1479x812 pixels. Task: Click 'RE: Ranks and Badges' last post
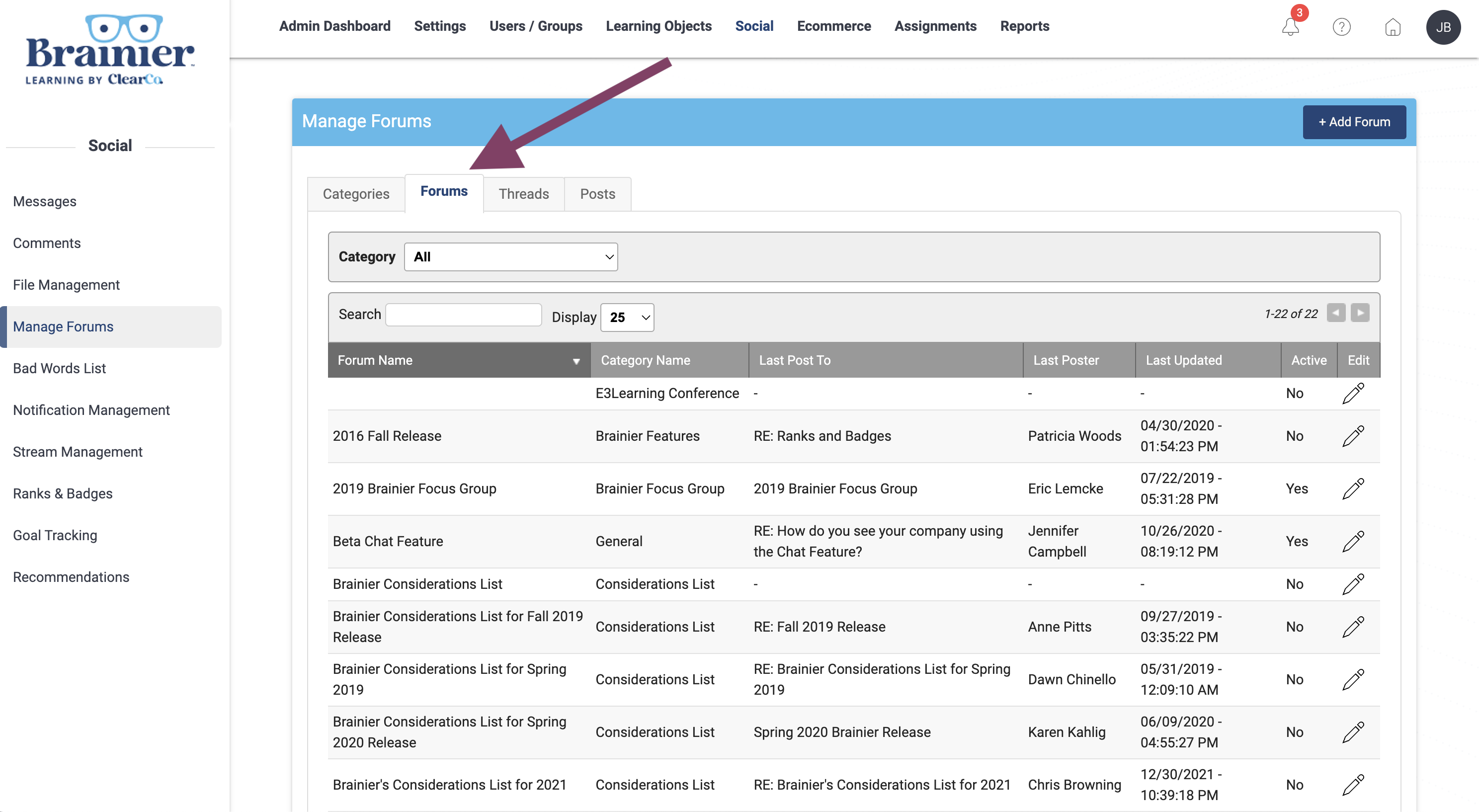tap(822, 436)
